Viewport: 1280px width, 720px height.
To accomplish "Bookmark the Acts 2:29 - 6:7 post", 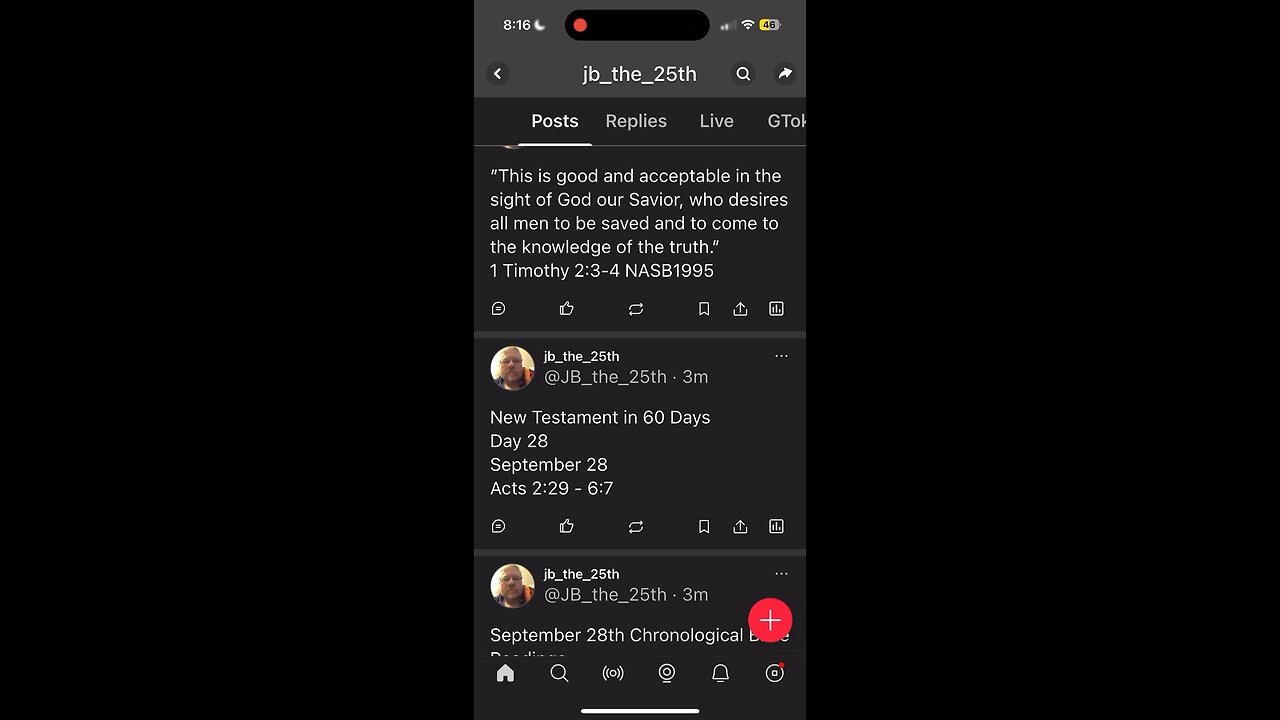I will 704,527.
